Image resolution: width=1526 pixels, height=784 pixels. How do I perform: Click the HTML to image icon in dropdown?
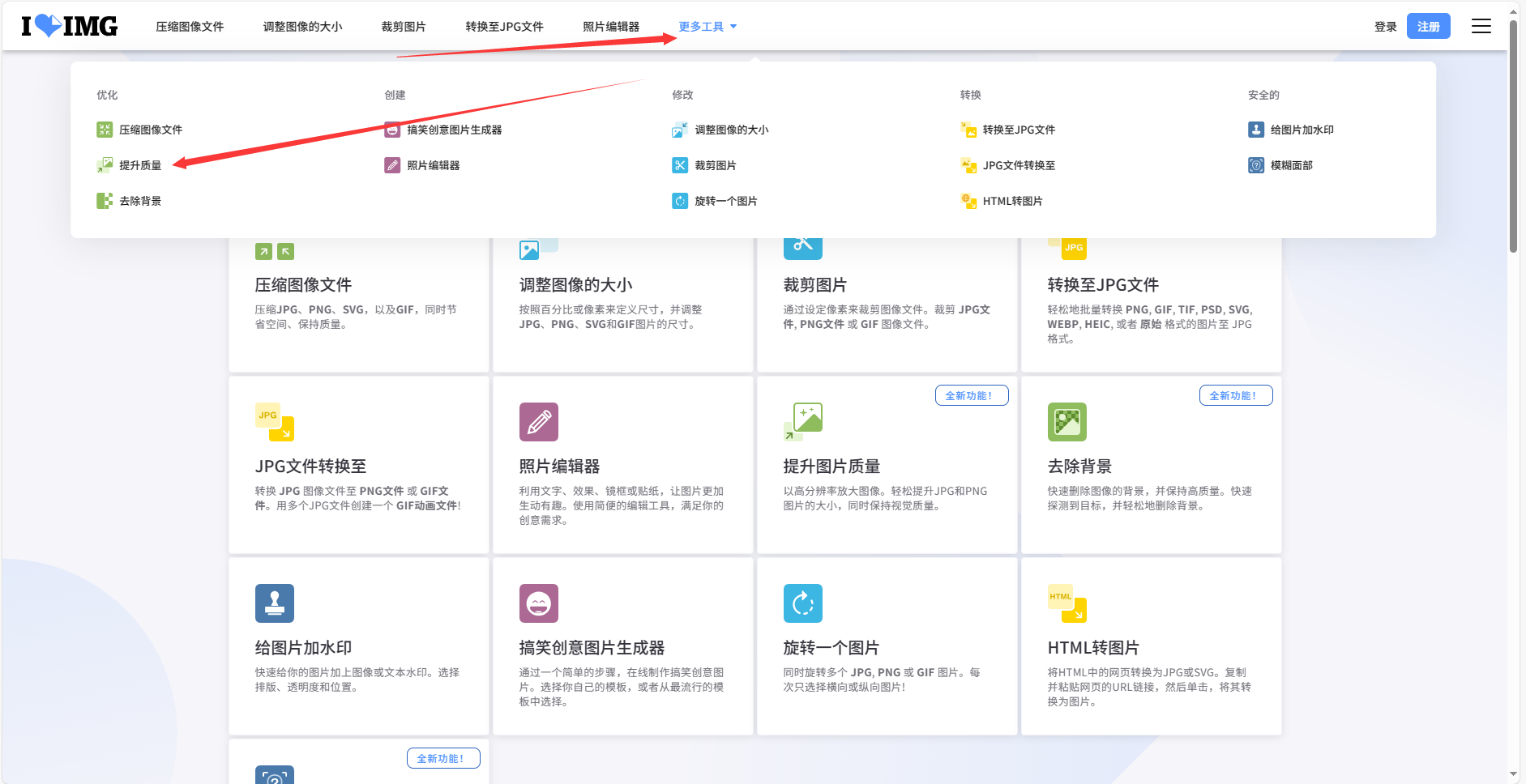(x=968, y=201)
